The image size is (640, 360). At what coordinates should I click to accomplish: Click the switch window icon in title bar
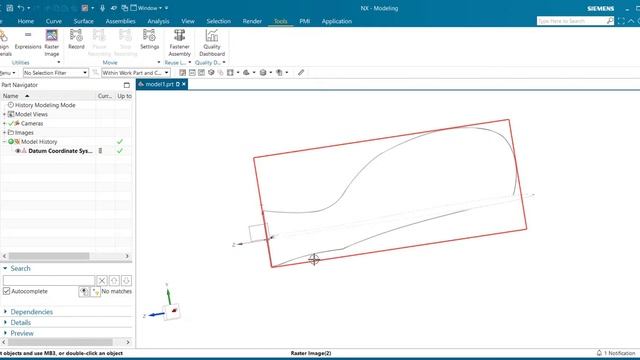pyautogui.click(x=124, y=8)
